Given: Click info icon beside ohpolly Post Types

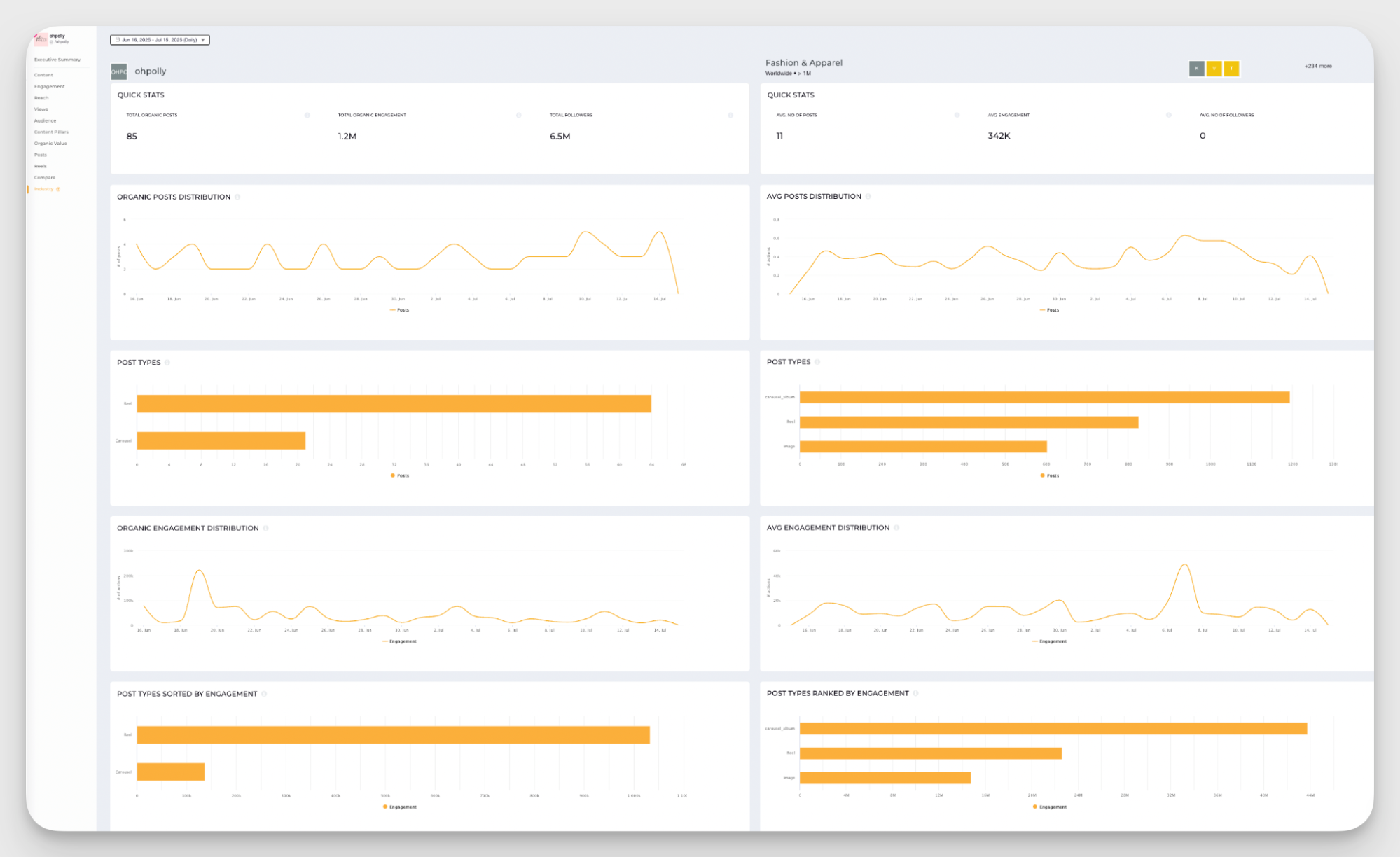Looking at the screenshot, I should point(167,363).
